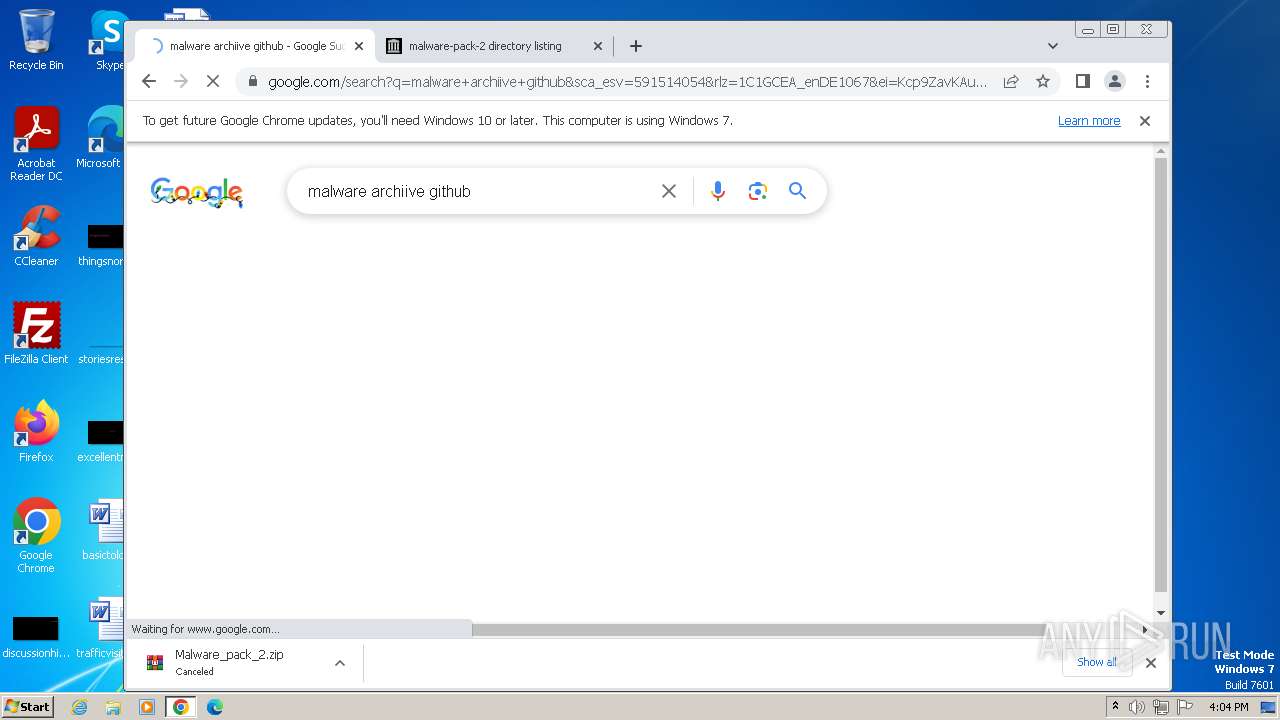The image size is (1280, 720).
Task: Share this page from the address bar
Action: [1011, 81]
